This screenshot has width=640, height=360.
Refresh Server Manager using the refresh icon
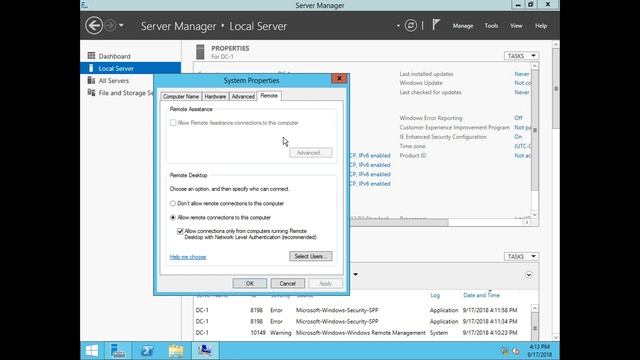[411, 26]
